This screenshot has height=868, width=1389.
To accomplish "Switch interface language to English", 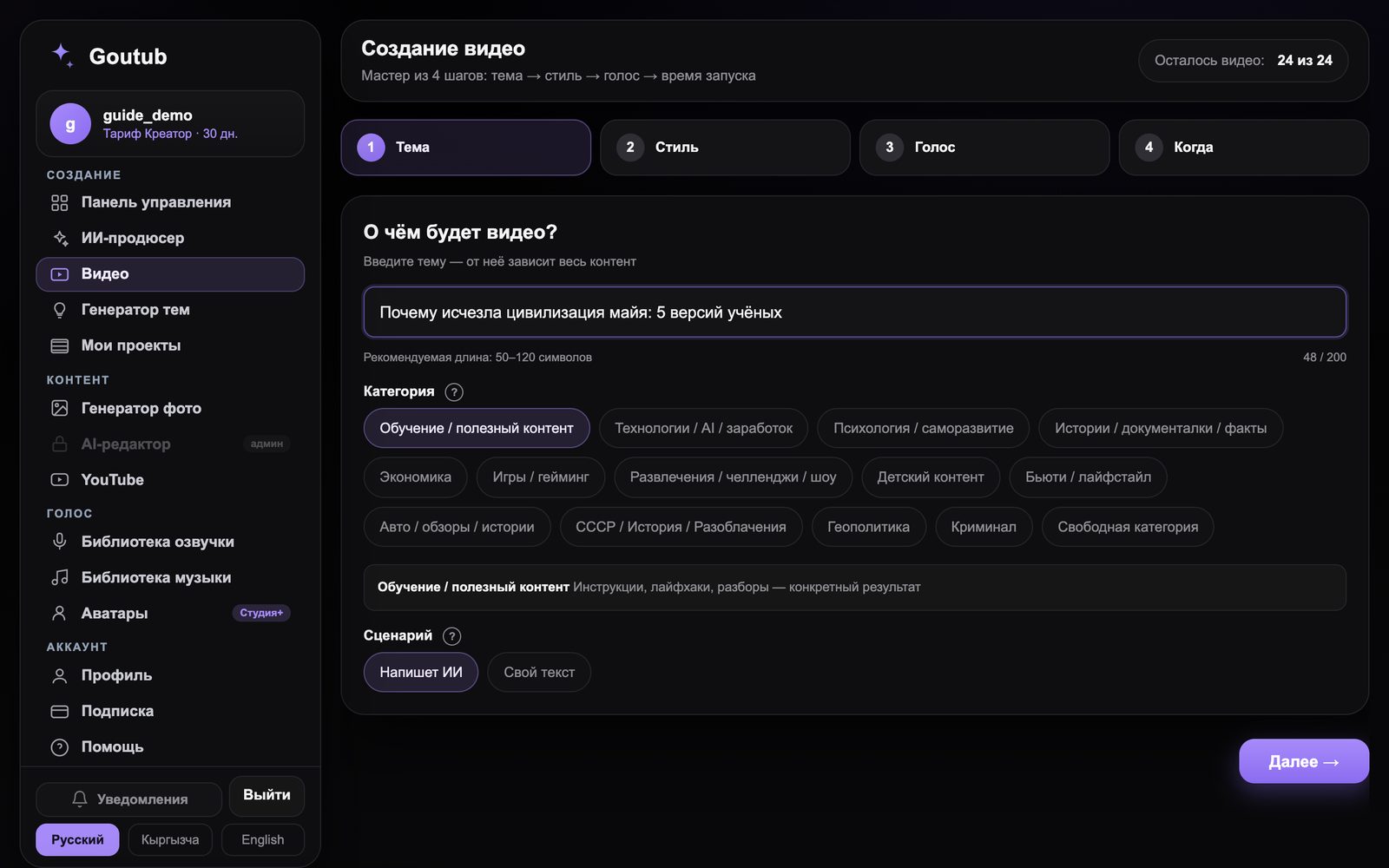I will click(263, 840).
